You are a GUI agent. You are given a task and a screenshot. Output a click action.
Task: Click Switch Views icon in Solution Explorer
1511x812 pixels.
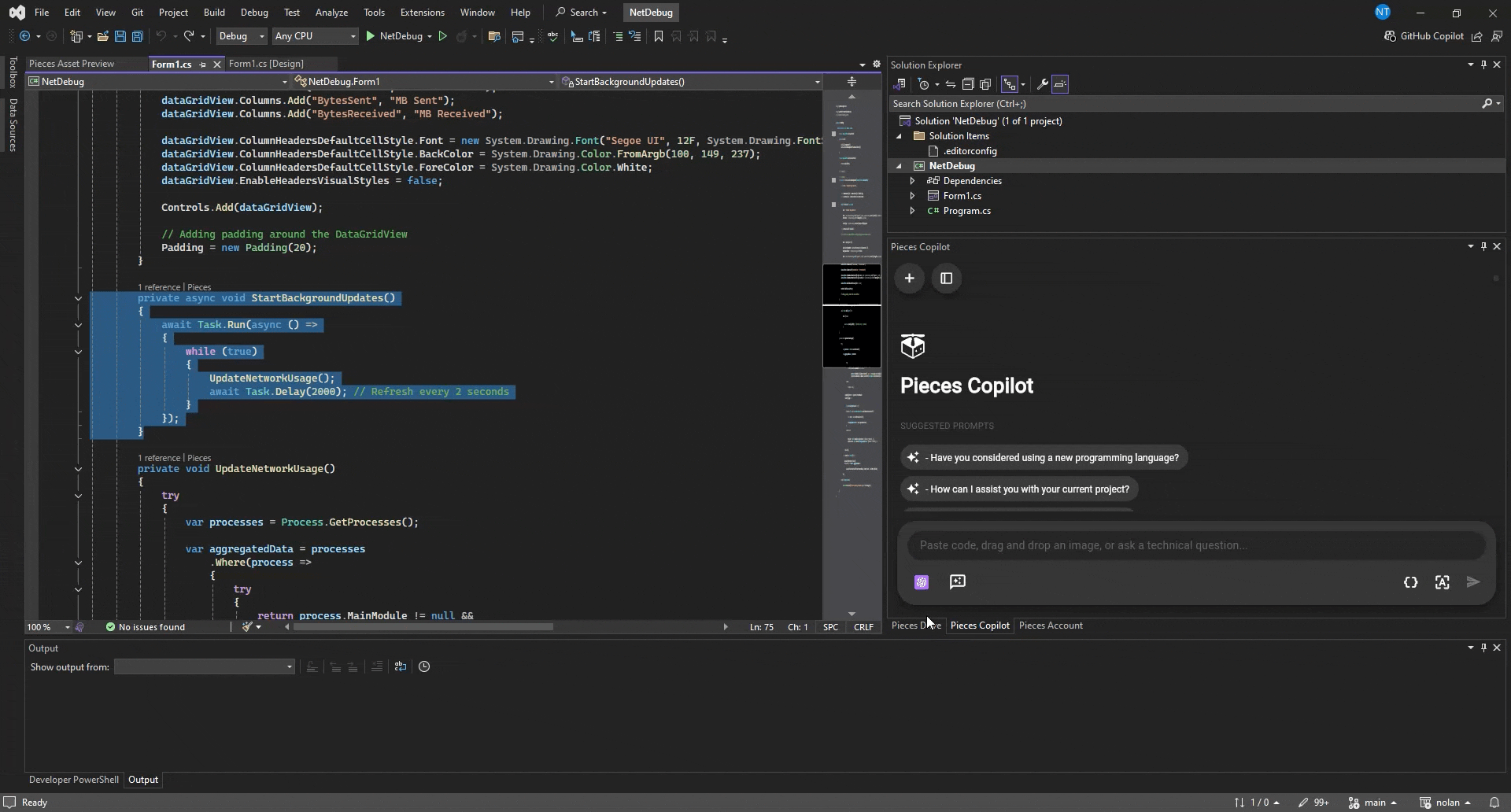click(x=900, y=84)
